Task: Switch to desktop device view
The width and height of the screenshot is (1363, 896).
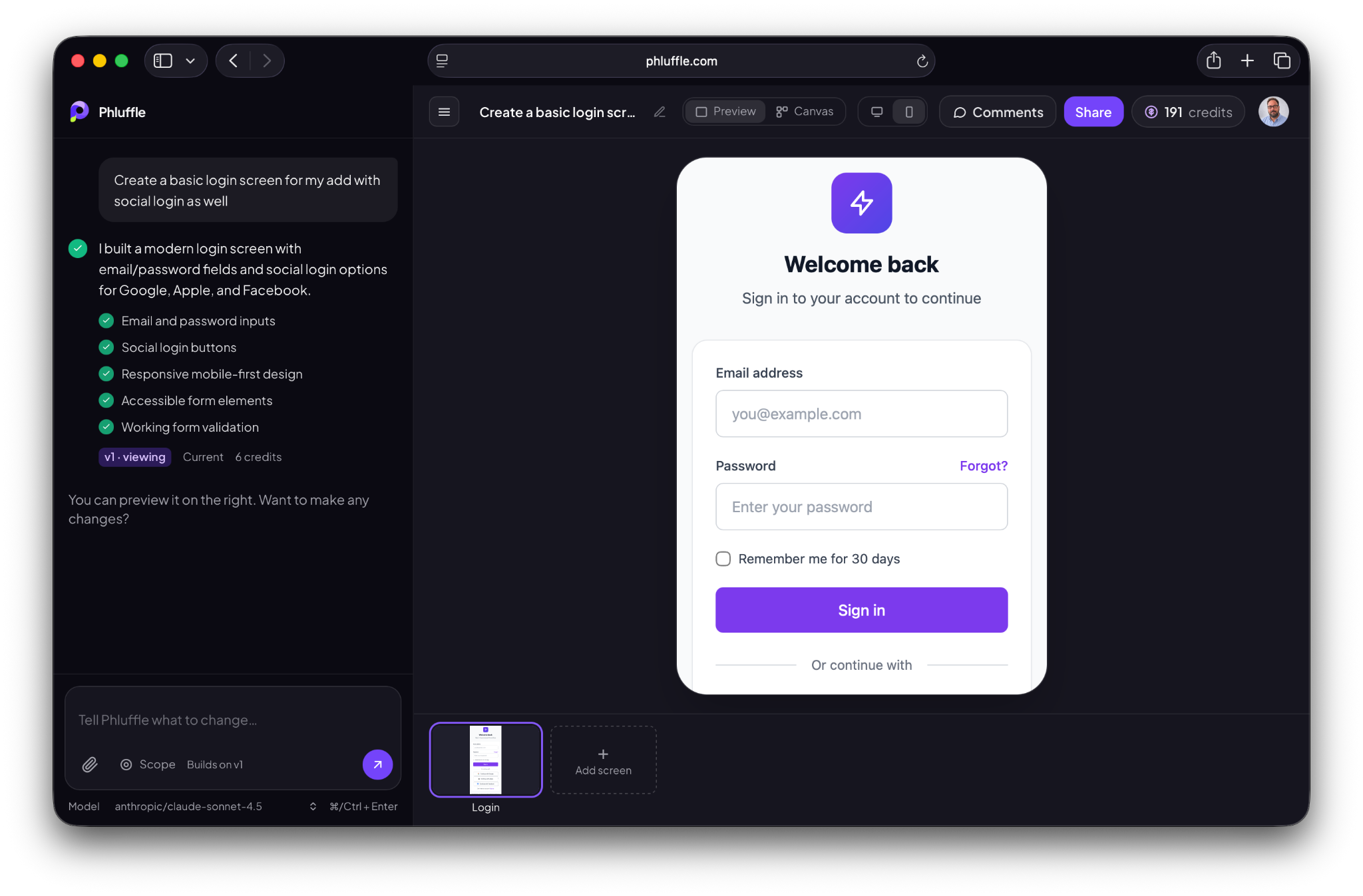Action: 877,112
